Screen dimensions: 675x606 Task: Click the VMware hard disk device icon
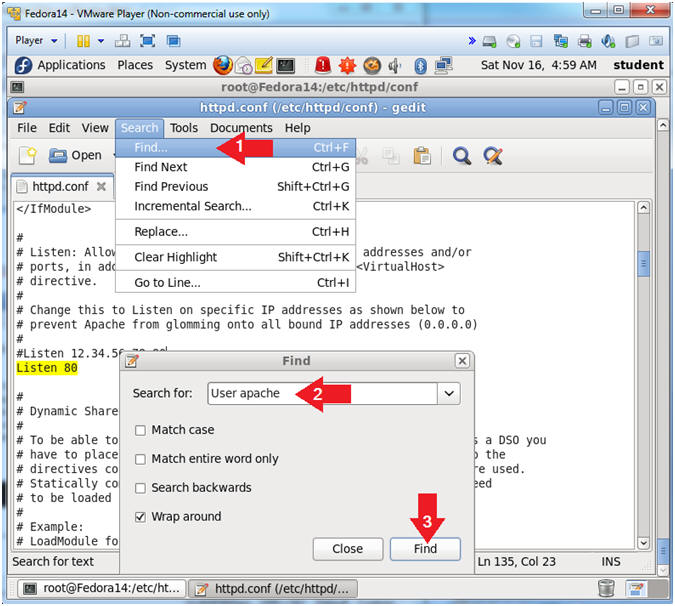coord(489,41)
